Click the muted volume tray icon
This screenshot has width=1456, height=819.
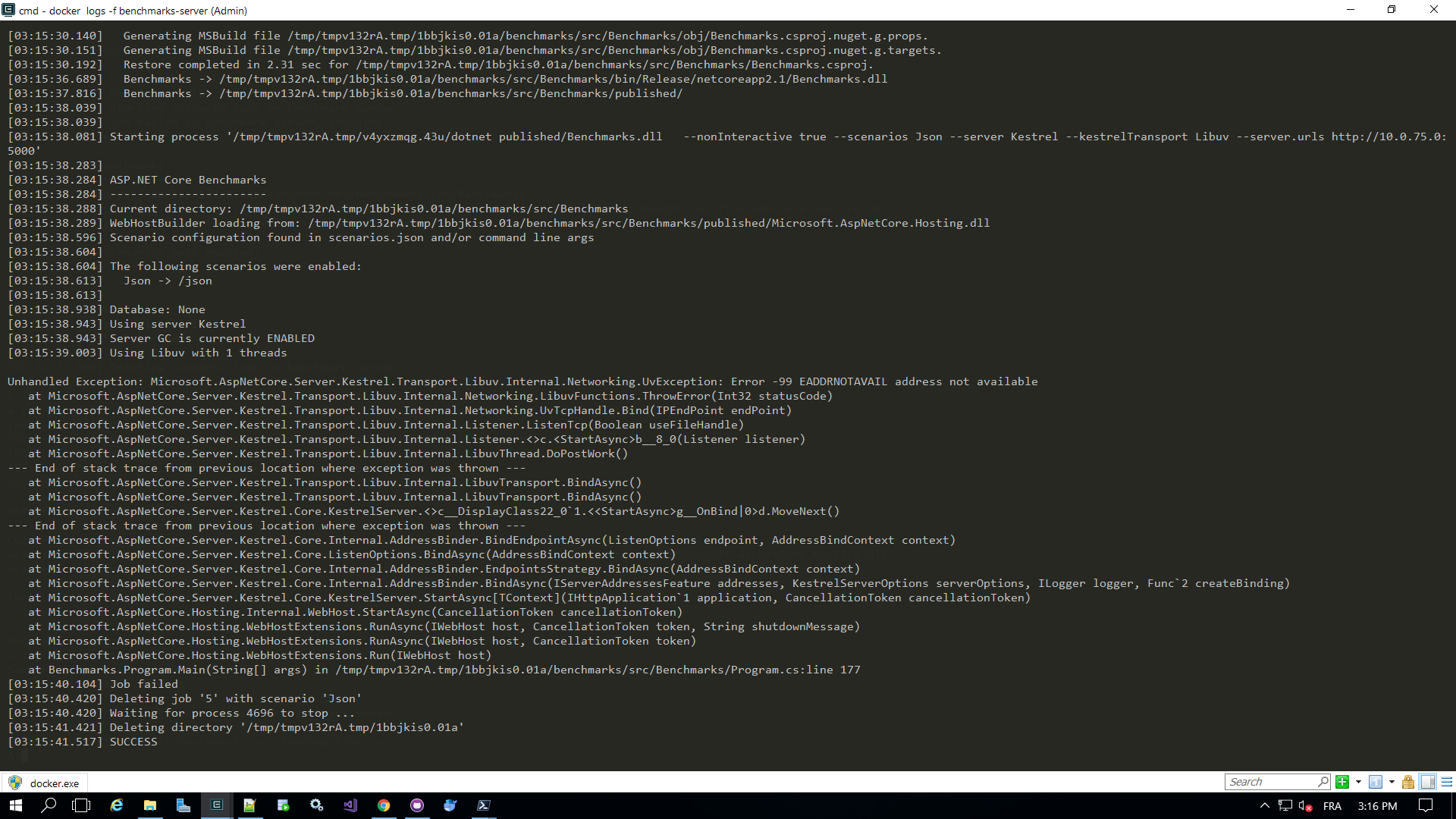coord(1305,805)
